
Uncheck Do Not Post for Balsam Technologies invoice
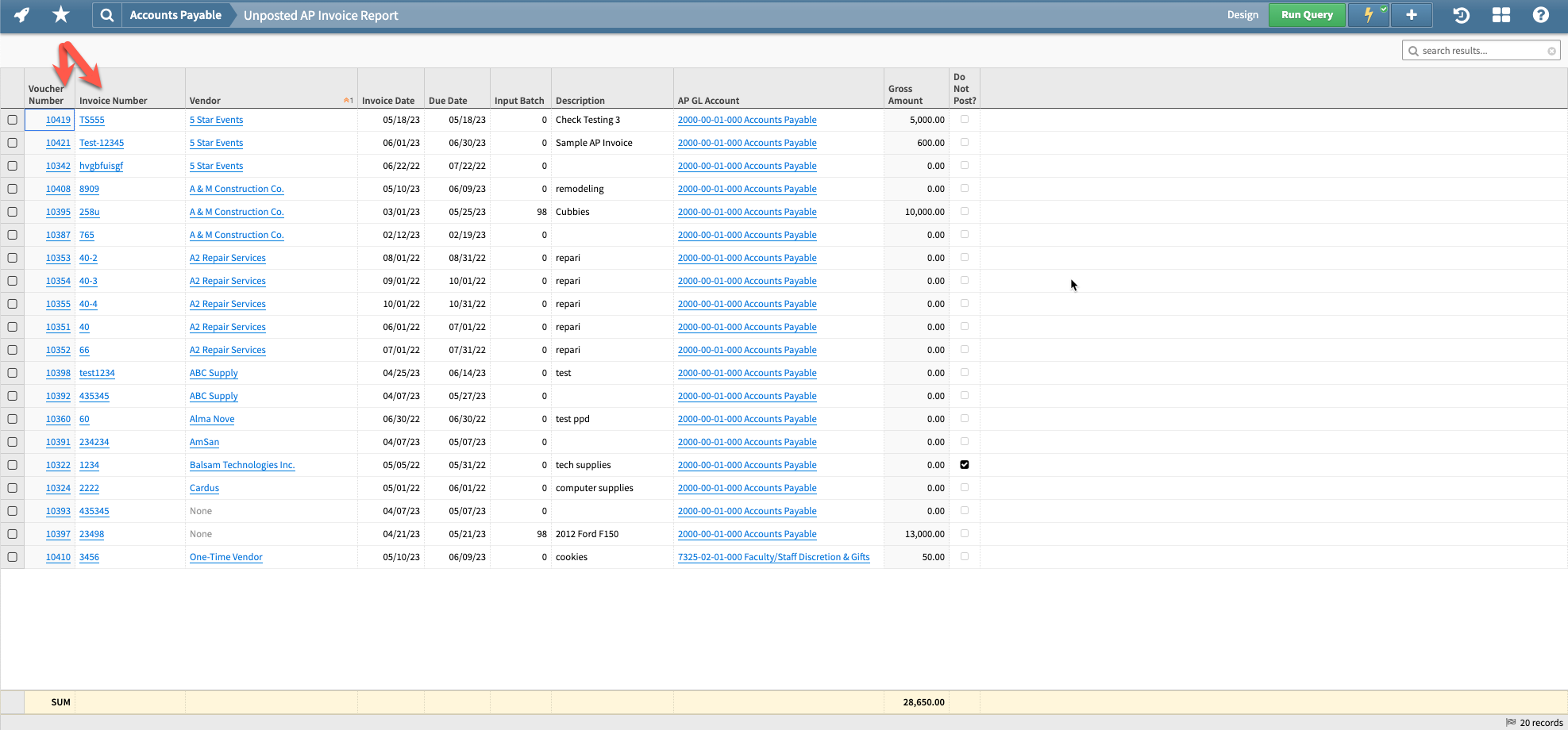965,464
